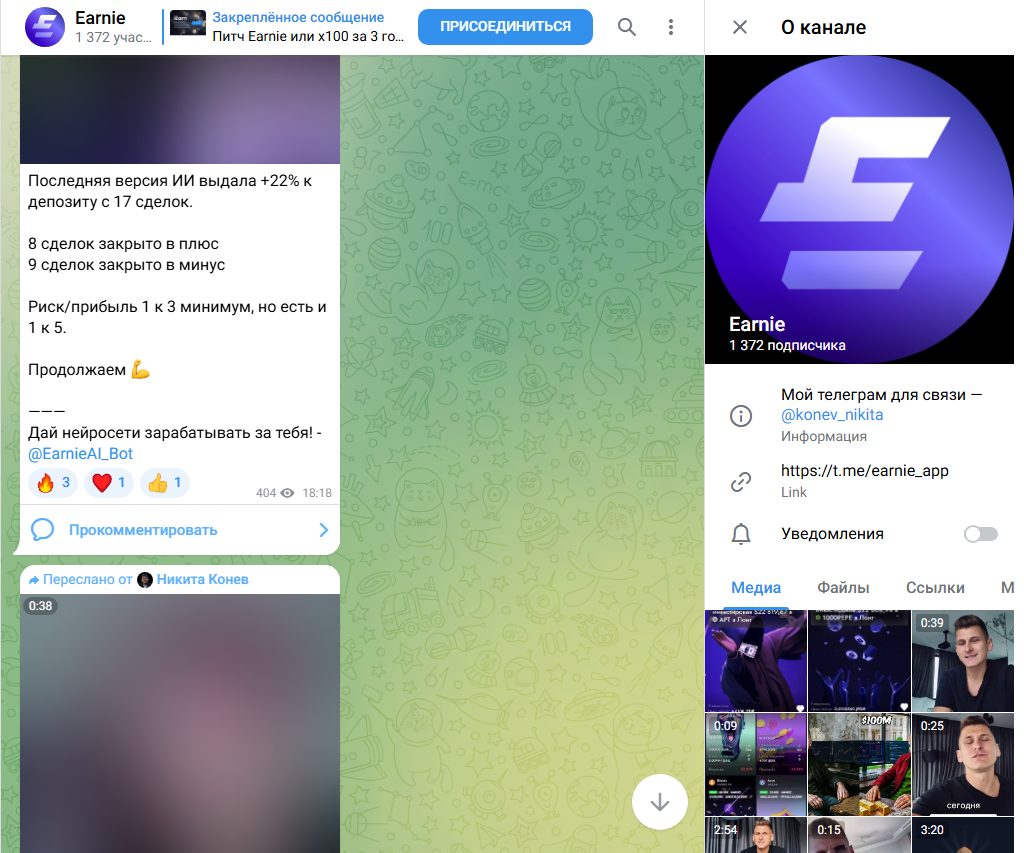Open the 2:54 video thumbnail
This screenshot has width=1024, height=853.
(756, 835)
